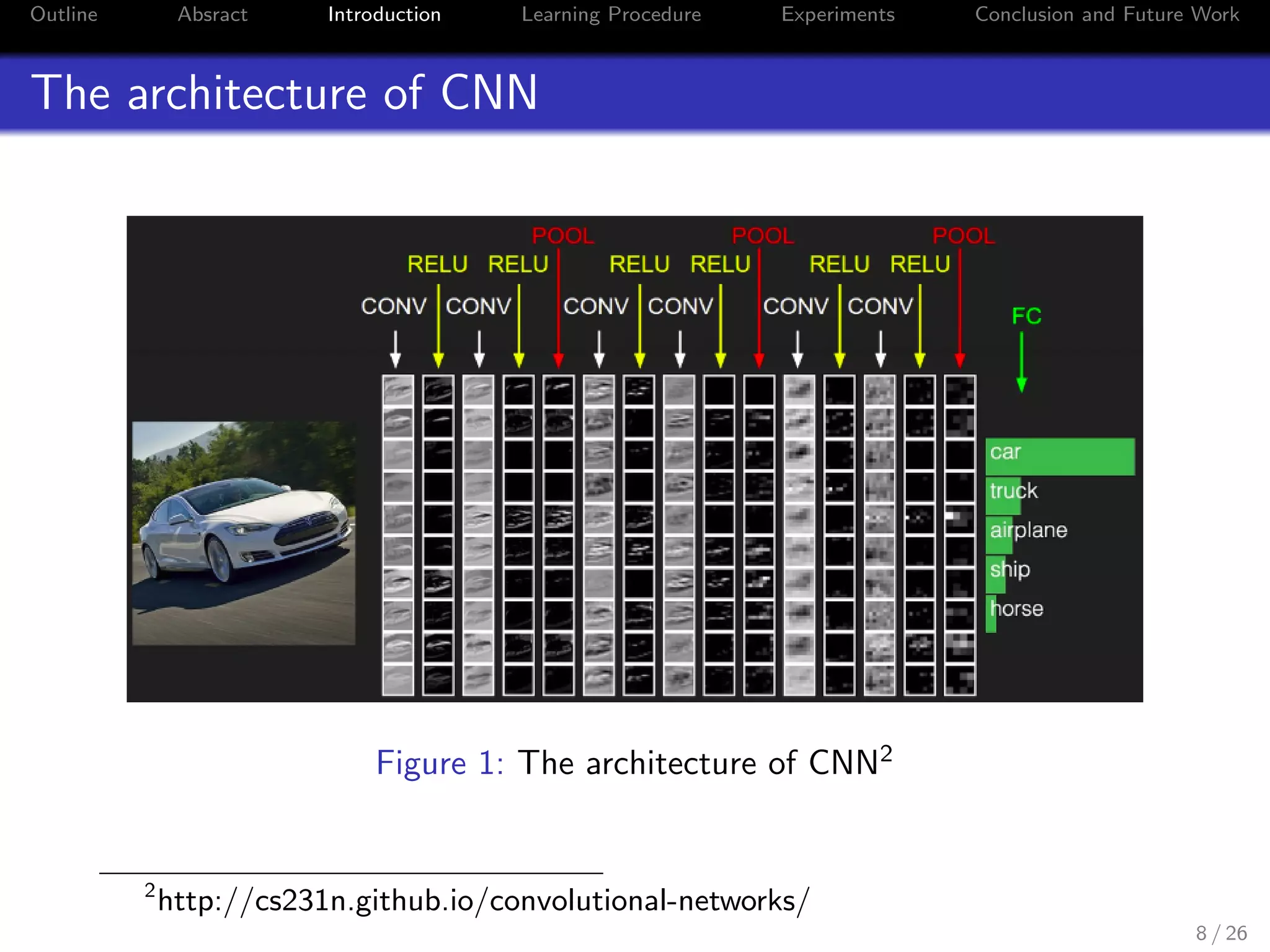1270x952 pixels.
Task: Click the green 'car' prediction bar
Action: (1060, 457)
